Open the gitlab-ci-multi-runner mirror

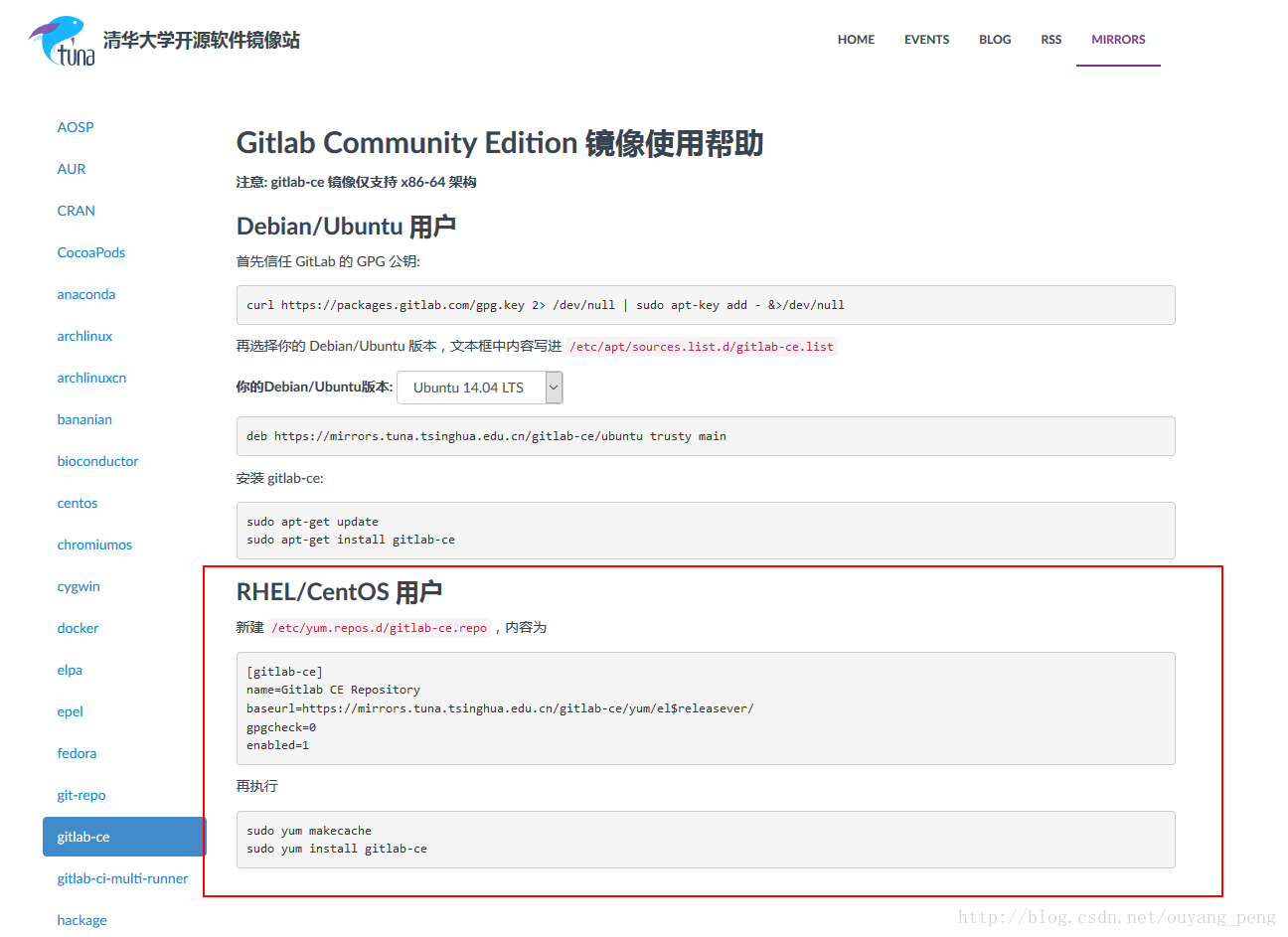point(122,878)
